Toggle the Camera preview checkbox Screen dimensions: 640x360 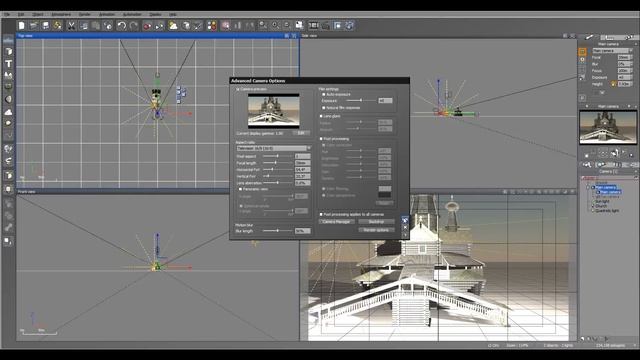(x=238, y=89)
